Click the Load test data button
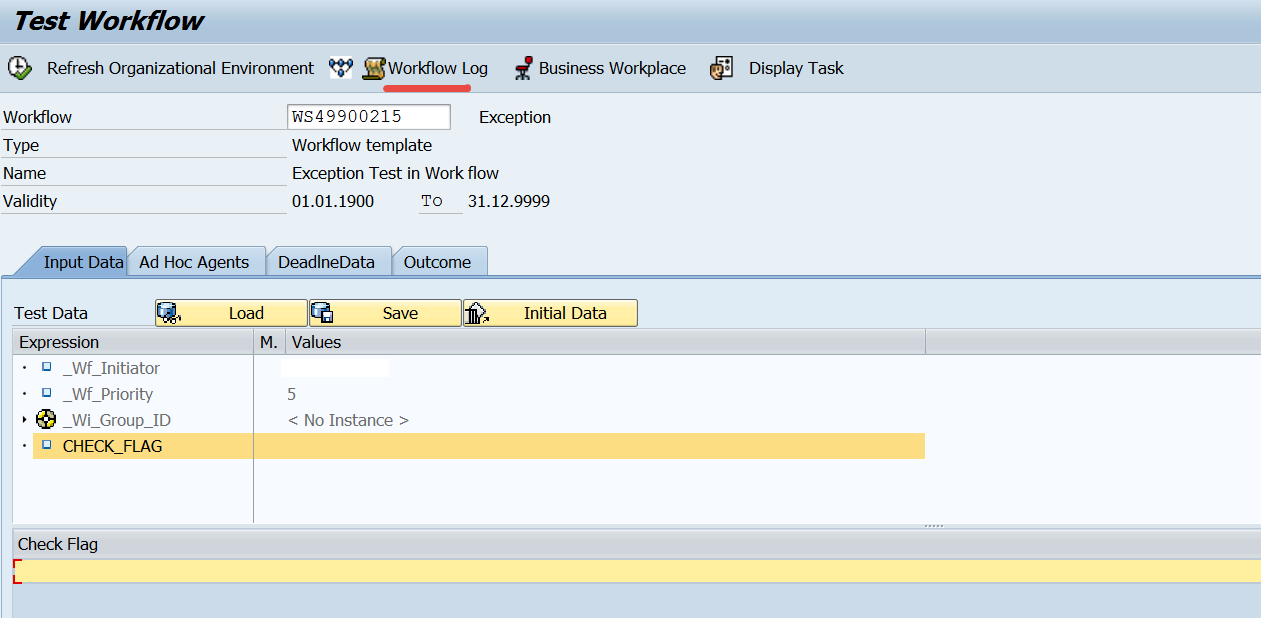1261x618 pixels. [231, 313]
